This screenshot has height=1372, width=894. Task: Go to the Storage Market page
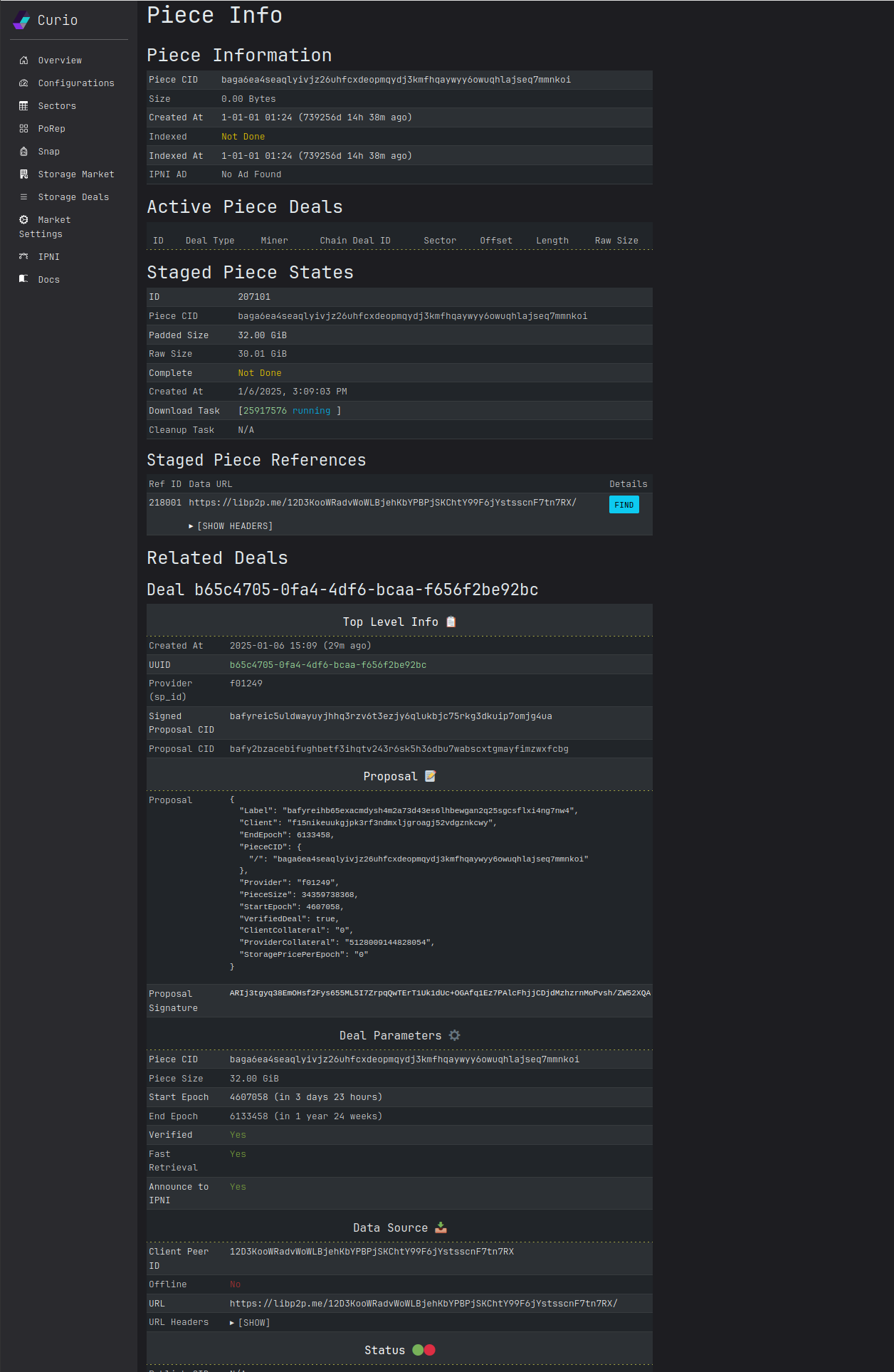pyautogui.click(x=75, y=174)
